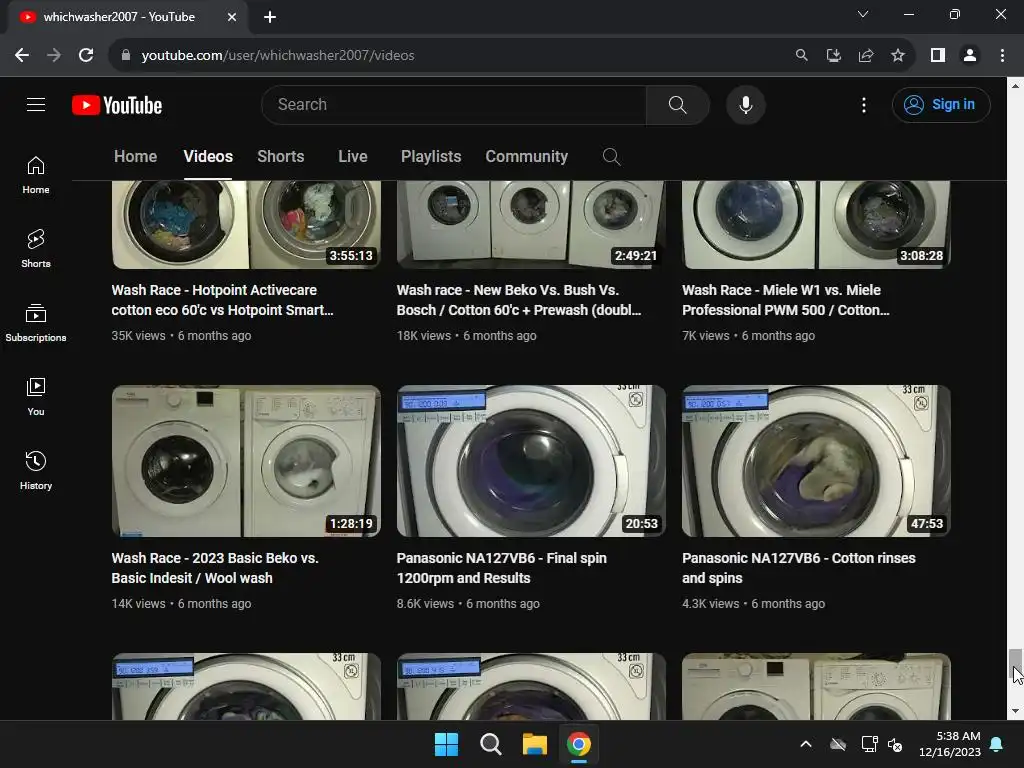The image size is (1024, 768).
Task: Open the Community tab
Action: coord(526,157)
